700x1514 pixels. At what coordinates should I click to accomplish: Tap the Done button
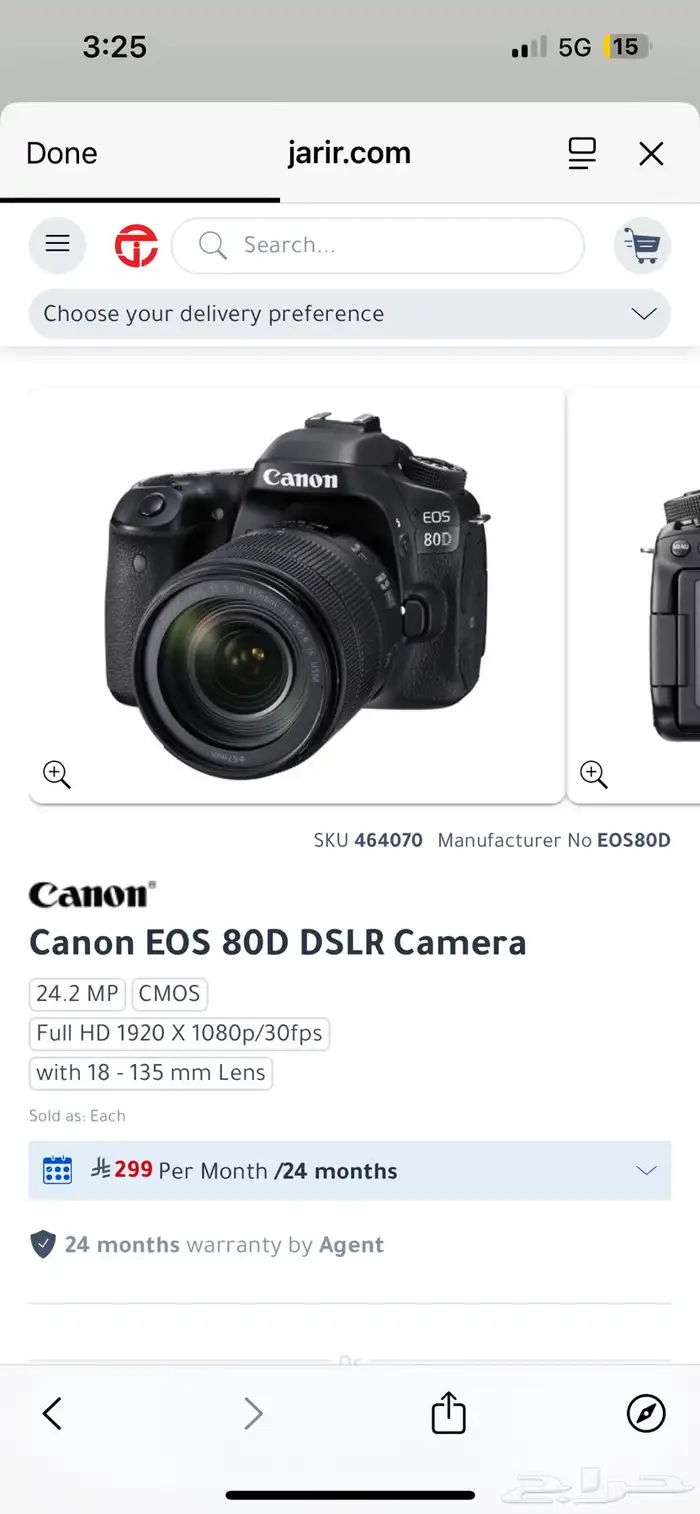coord(62,153)
